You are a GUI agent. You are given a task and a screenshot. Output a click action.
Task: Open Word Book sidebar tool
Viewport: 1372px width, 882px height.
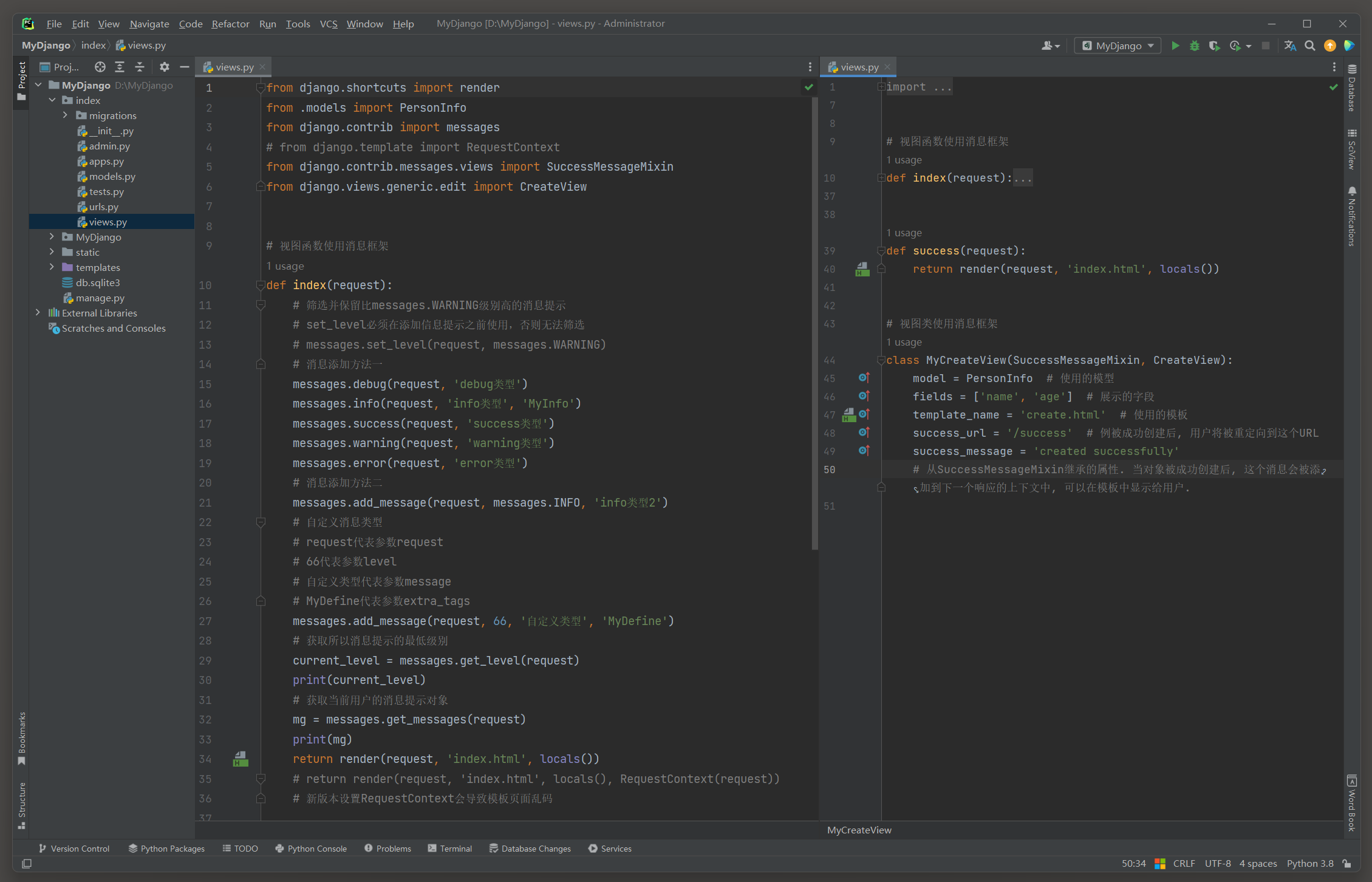1352,803
